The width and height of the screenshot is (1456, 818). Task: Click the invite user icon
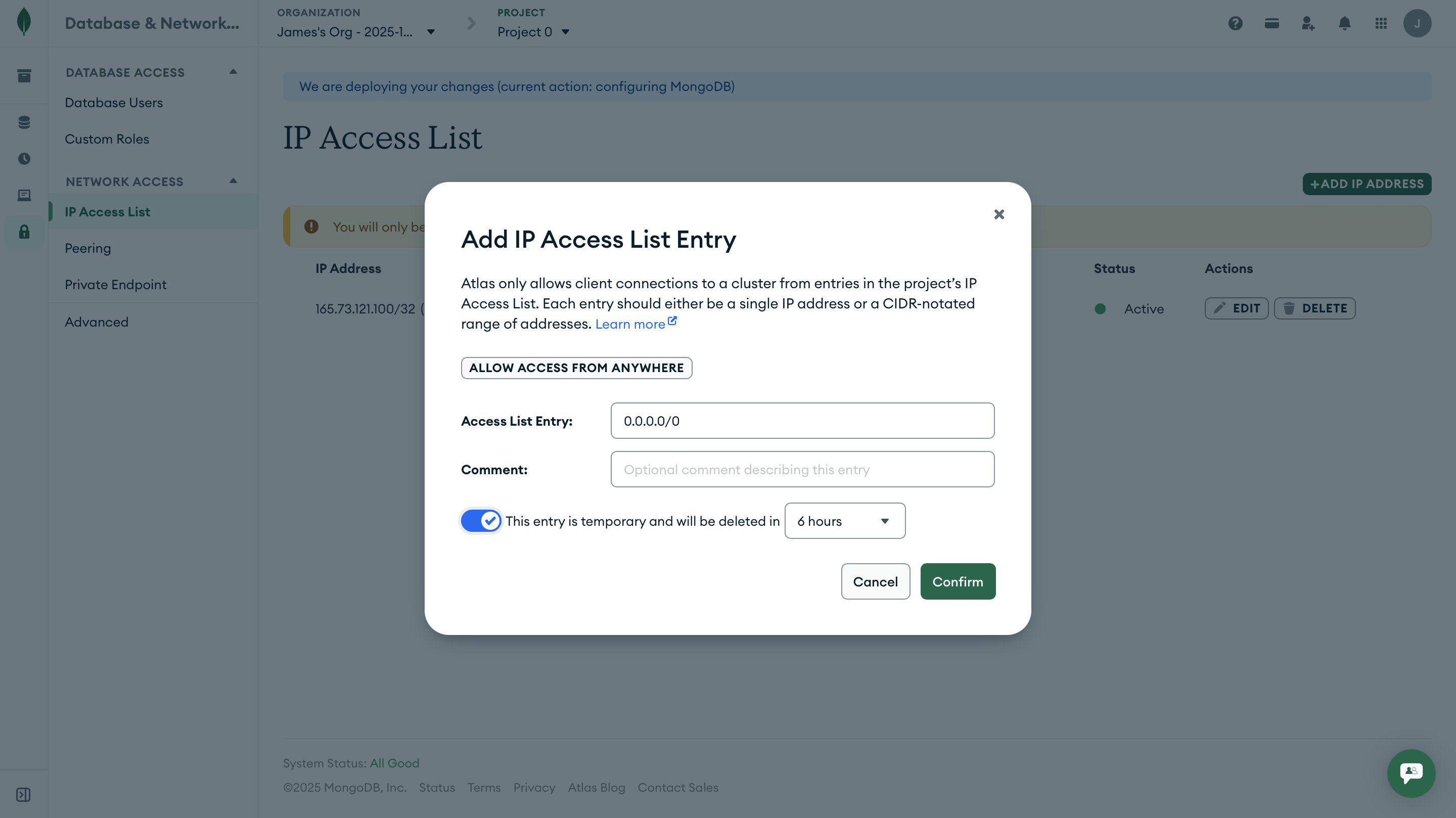coord(1308,23)
